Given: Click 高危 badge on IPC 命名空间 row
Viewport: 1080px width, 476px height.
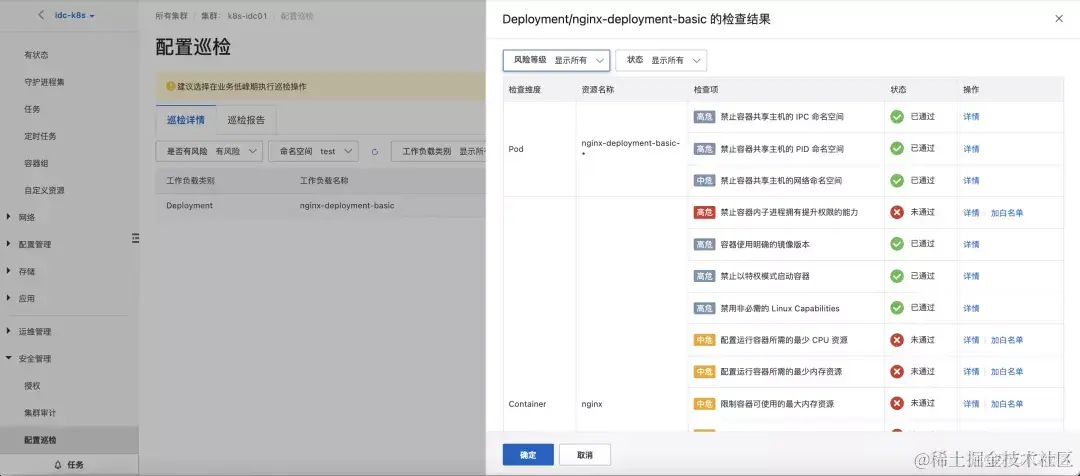Looking at the screenshot, I should pyautogui.click(x=705, y=116).
